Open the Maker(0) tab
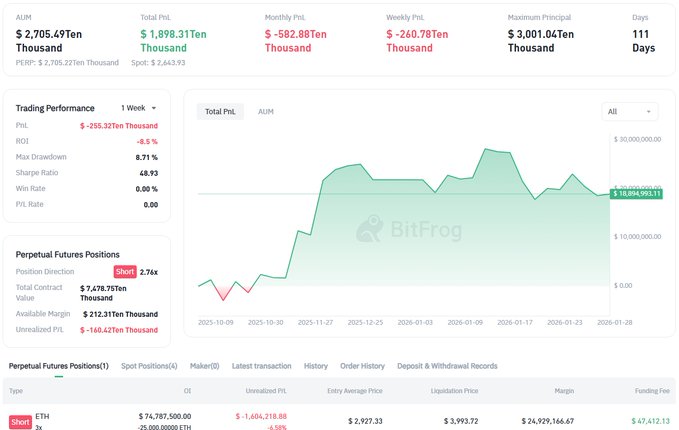Viewport: 679px width, 430px height. click(x=204, y=366)
